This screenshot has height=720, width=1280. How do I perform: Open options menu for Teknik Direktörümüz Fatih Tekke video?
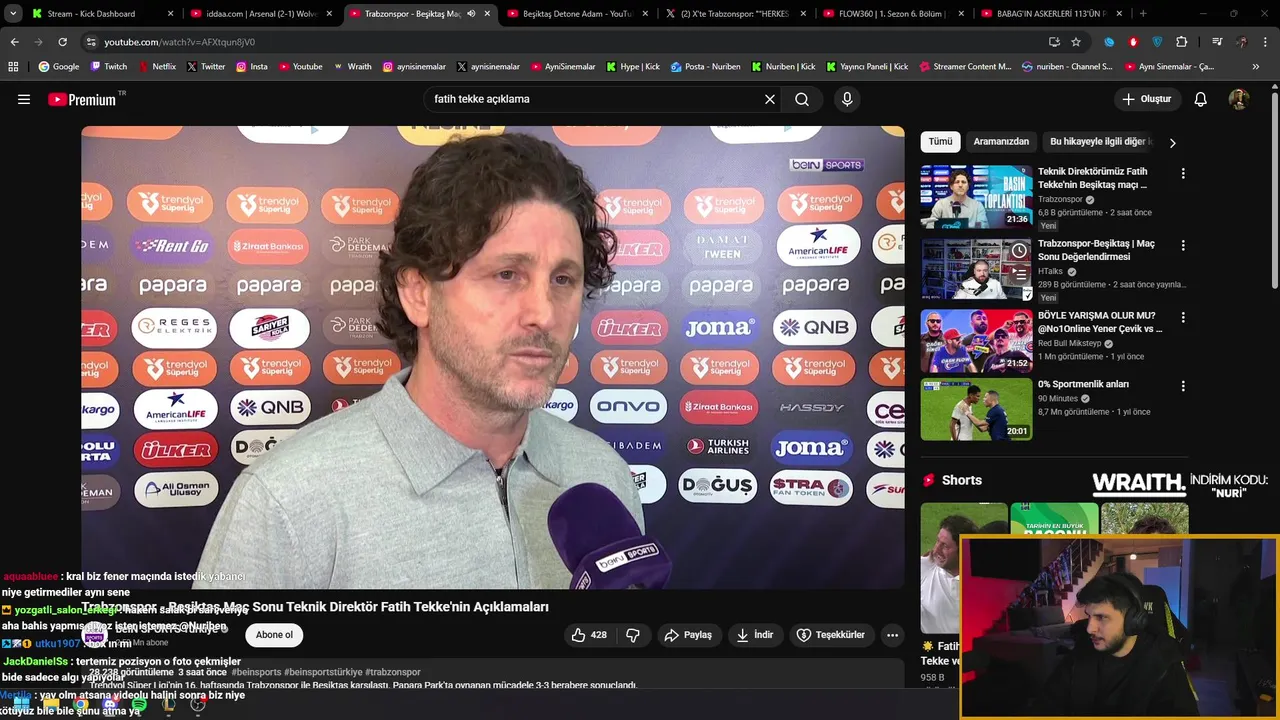[x=1183, y=173]
